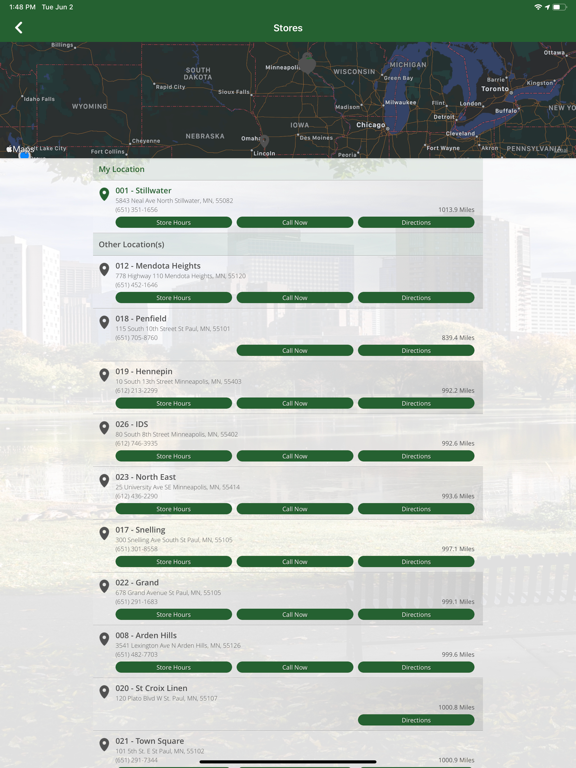Tap the Toronto label on the map
The image size is (576, 768).
click(x=495, y=89)
